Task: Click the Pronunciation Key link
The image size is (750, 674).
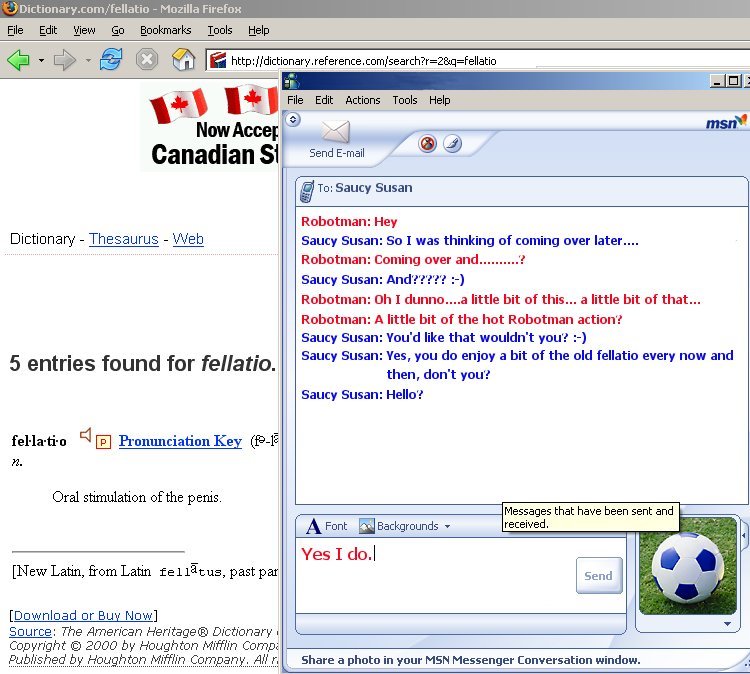Action: [x=180, y=441]
